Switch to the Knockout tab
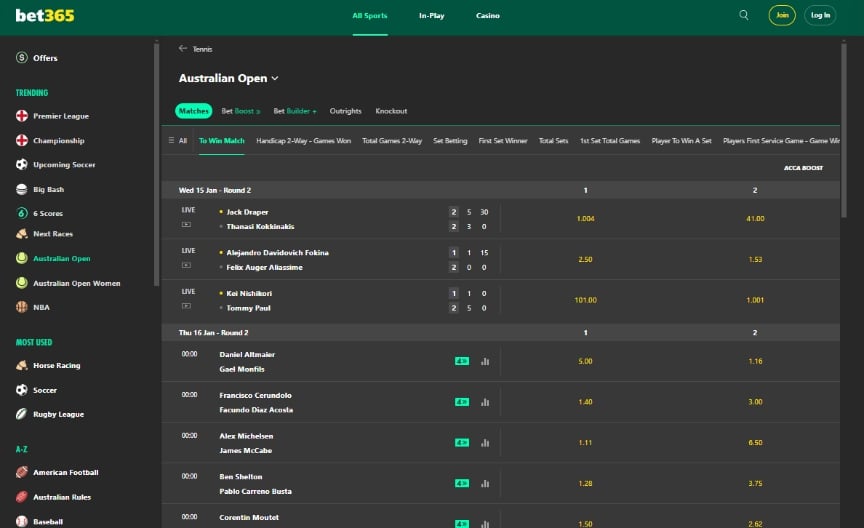Image resolution: width=864 pixels, height=528 pixels. (391, 111)
